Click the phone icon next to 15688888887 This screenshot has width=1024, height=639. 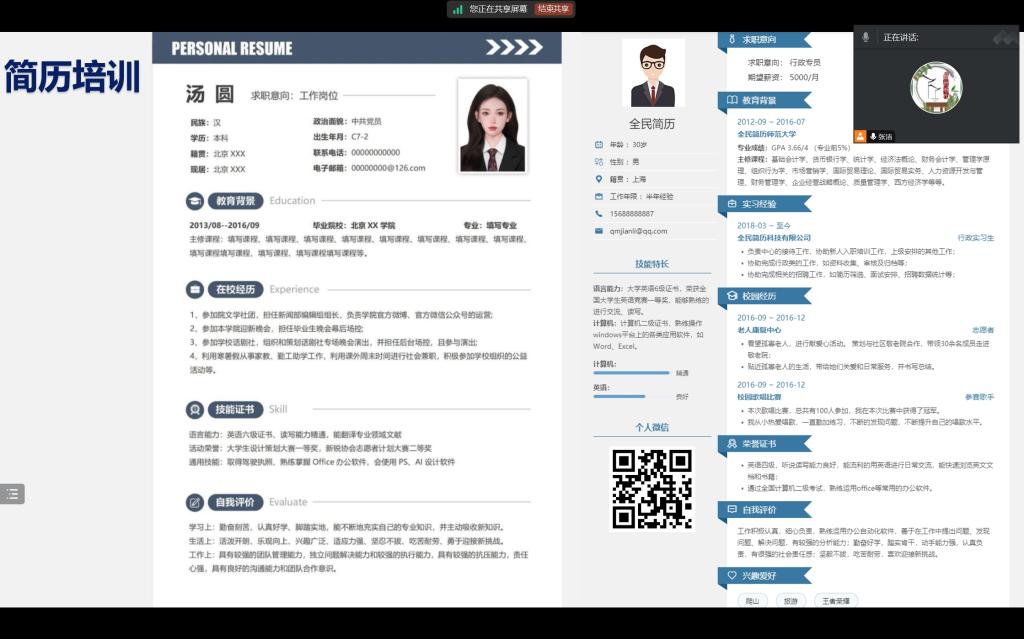(599, 213)
